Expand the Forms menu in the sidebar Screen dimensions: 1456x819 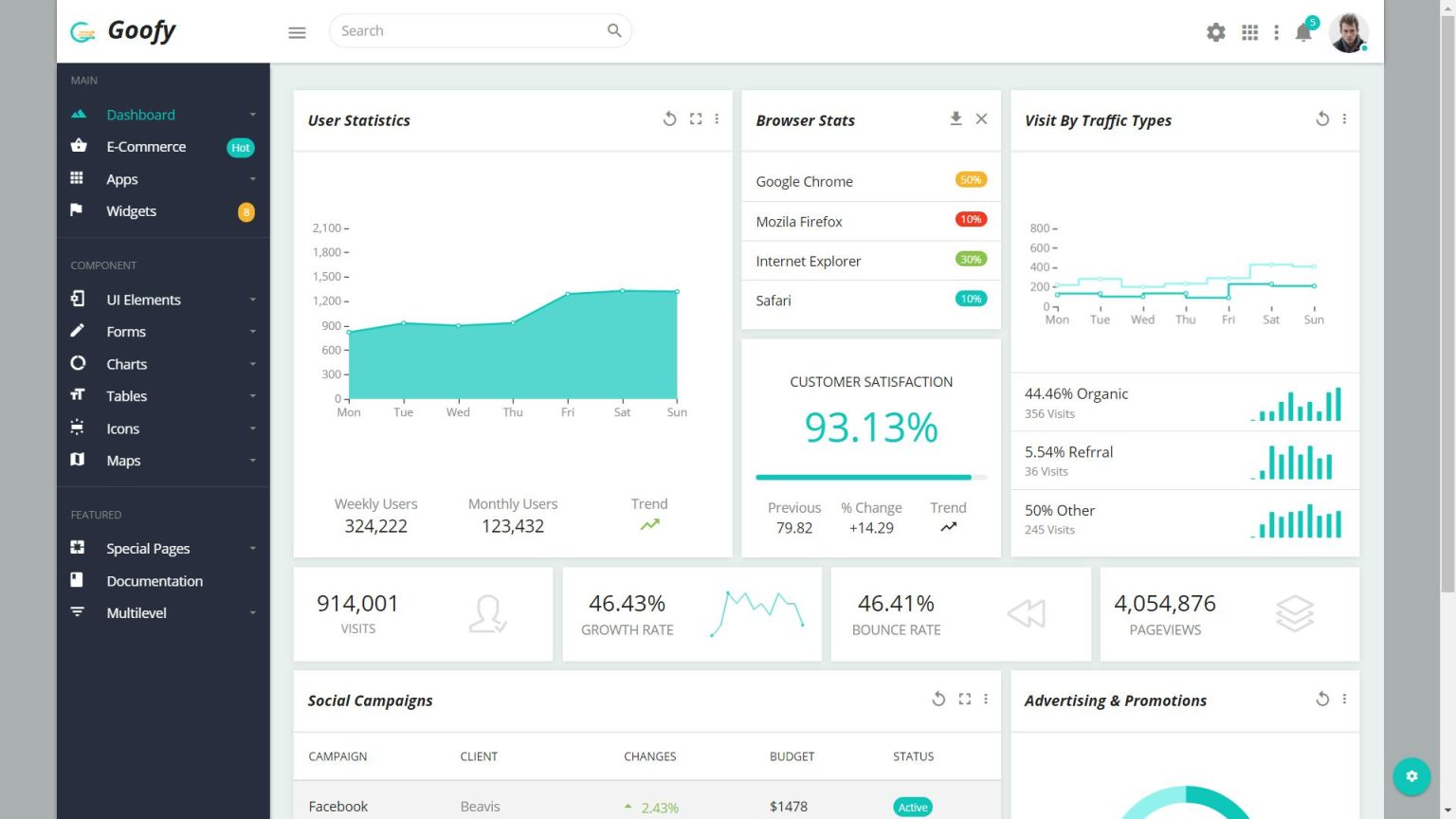pos(126,332)
